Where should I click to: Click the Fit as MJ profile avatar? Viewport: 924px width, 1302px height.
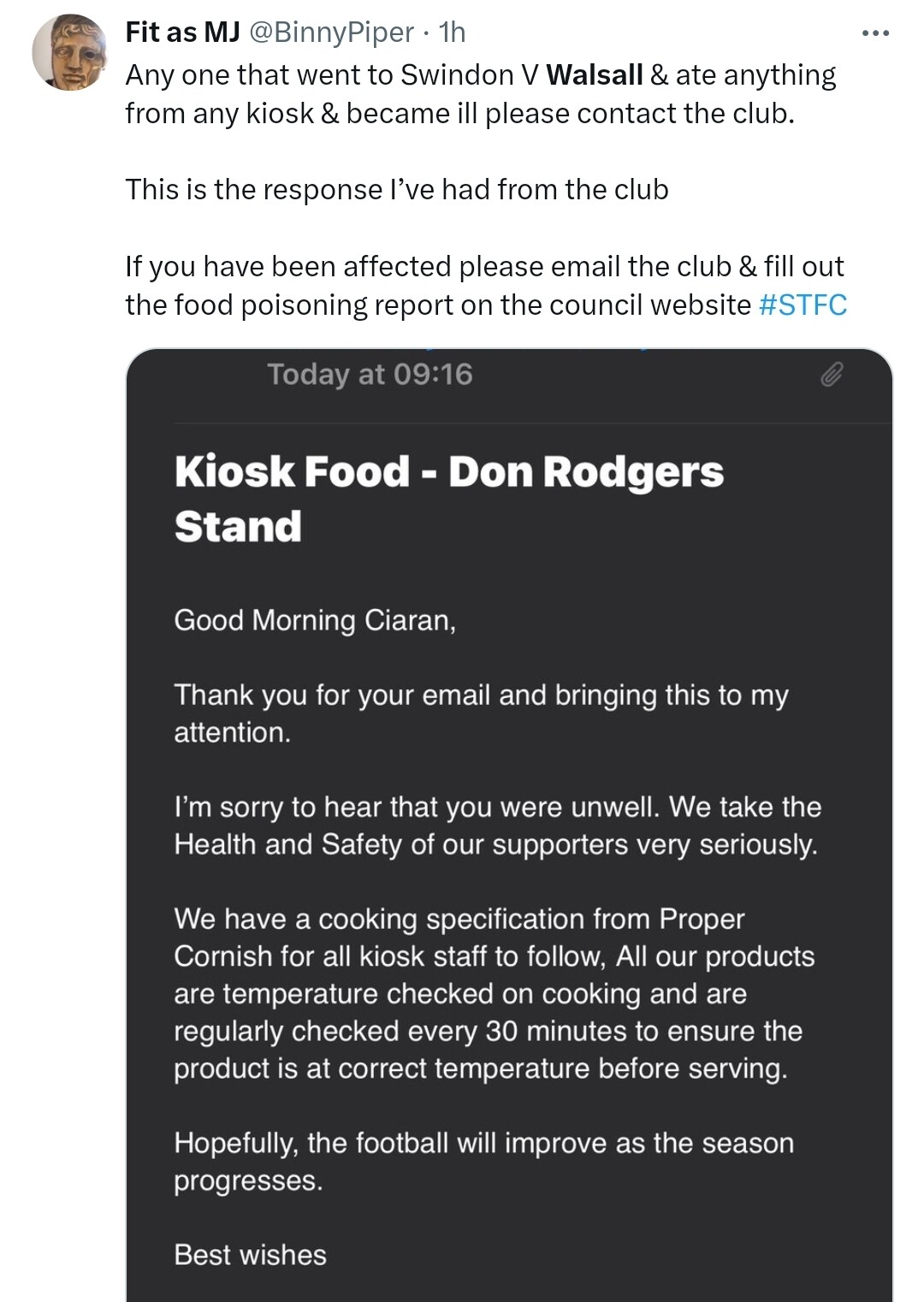[70, 52]
